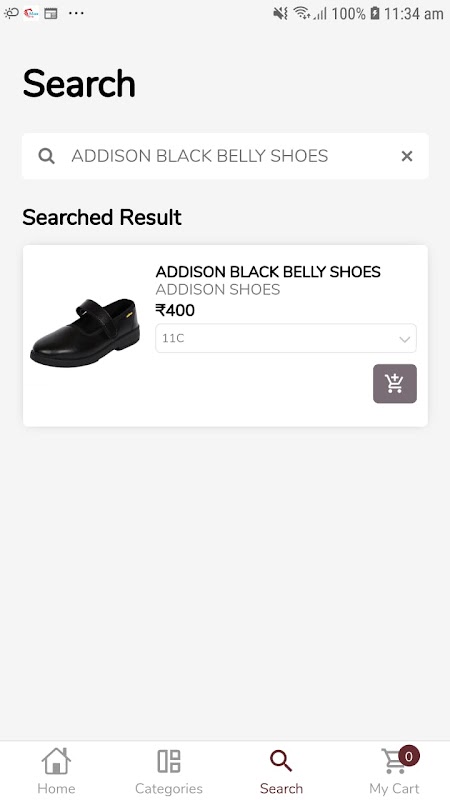Screen dimensions: 450x800
Task: Open the black belly shoe thumbnail
Action: tap(85, 332)
